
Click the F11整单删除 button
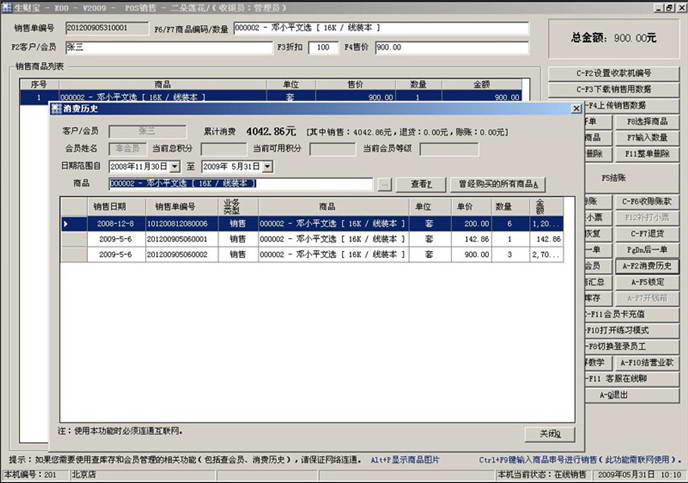[x=647, y=154]
